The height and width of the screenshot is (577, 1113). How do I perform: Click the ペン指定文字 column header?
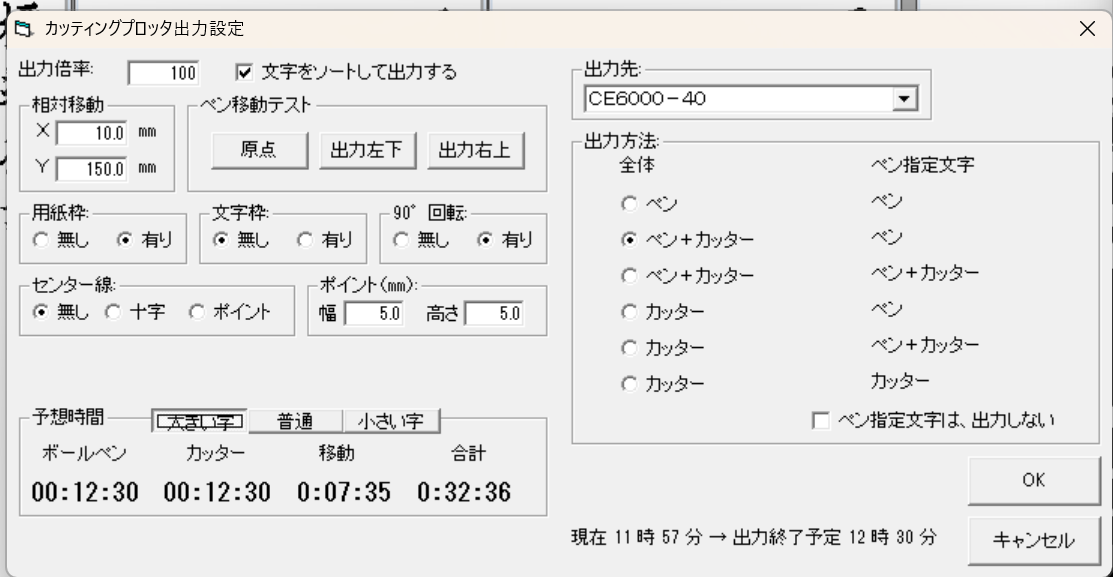point(923,165)
